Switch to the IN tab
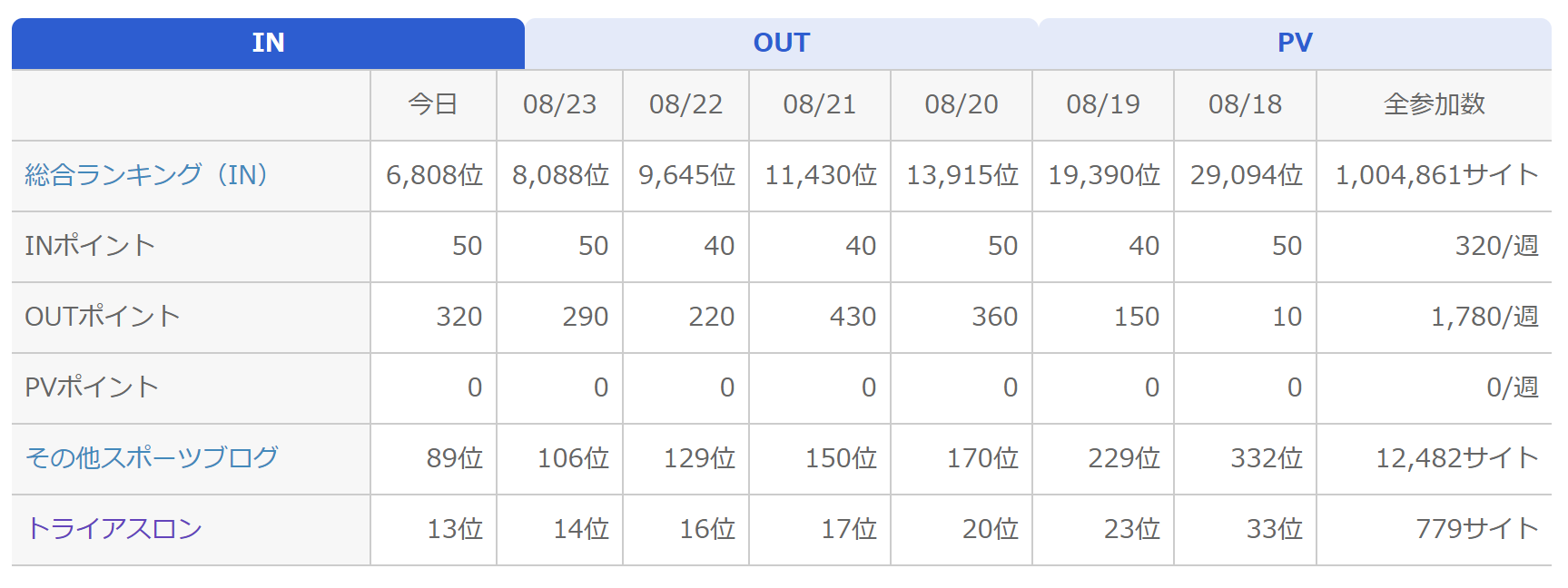This screenshot has height=588, width=1568. tap(268, 43)
